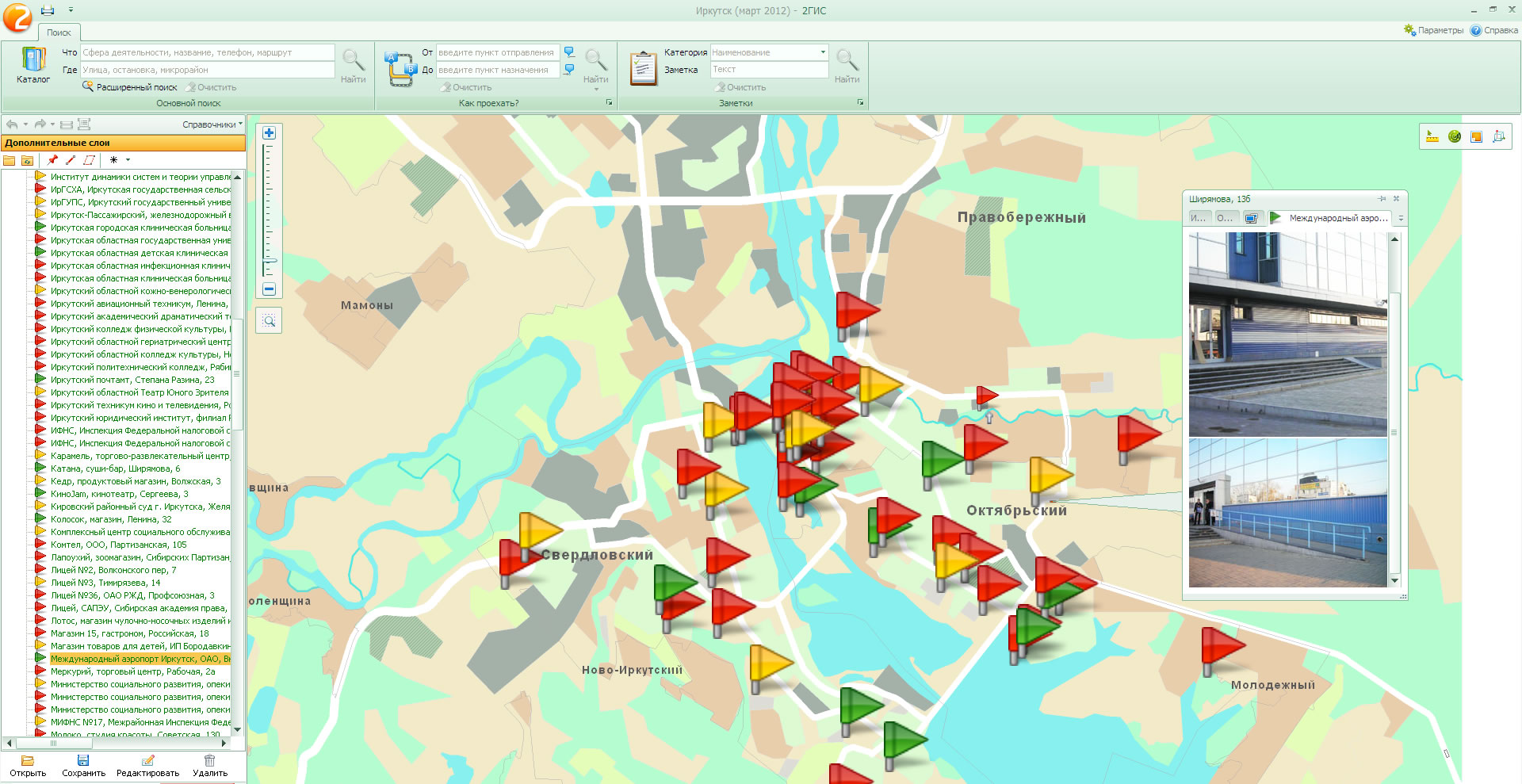Image resolution: width=1522 pixels, height=784 pixels.
Task: Go forward with the right arrow icon
Action: click(40, 124)
